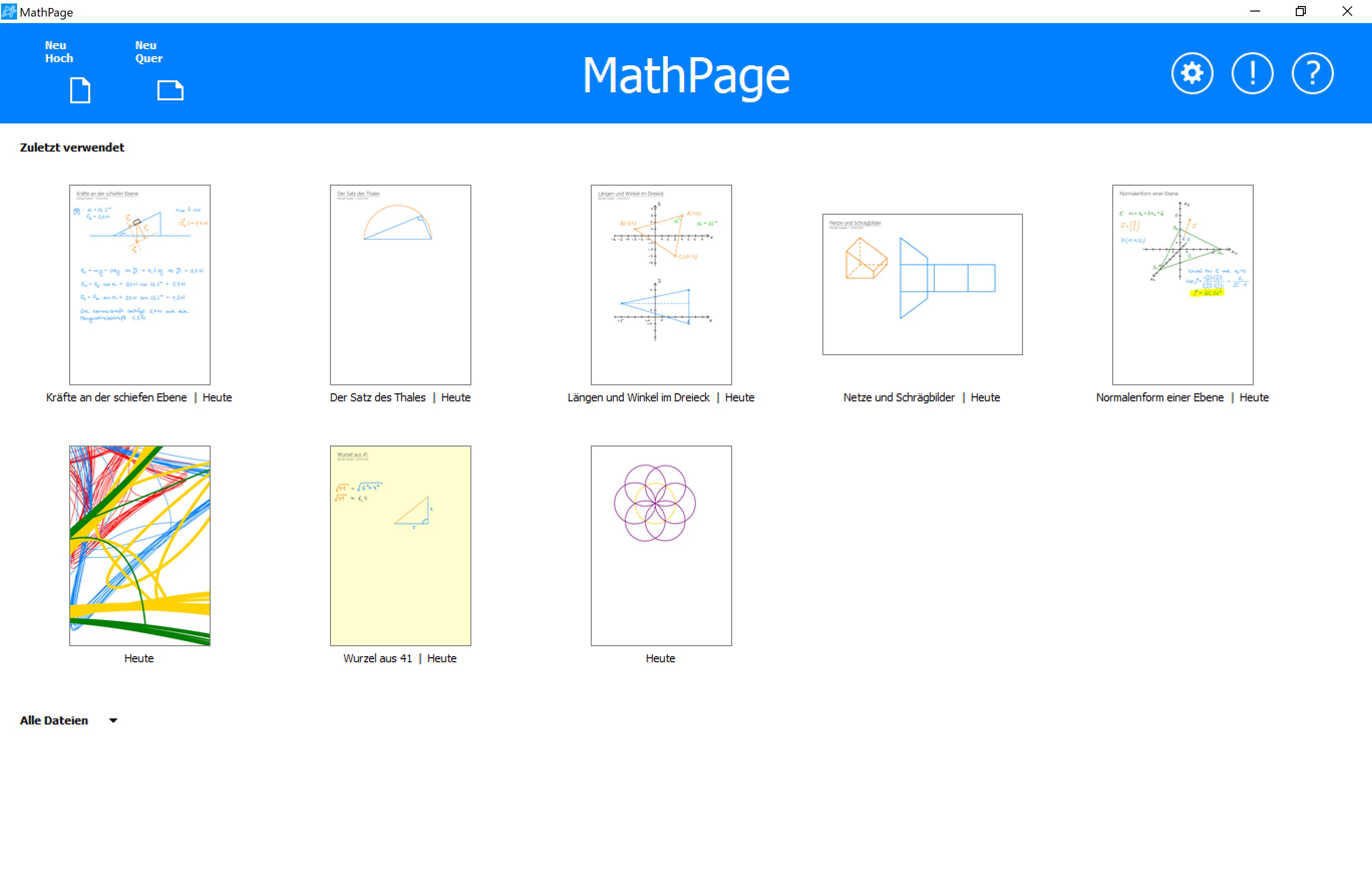Open Längen und Winkel im Dreieck thumbnail
The width and height of the screenshot is (1372, 875).
[x=661, y=284]
